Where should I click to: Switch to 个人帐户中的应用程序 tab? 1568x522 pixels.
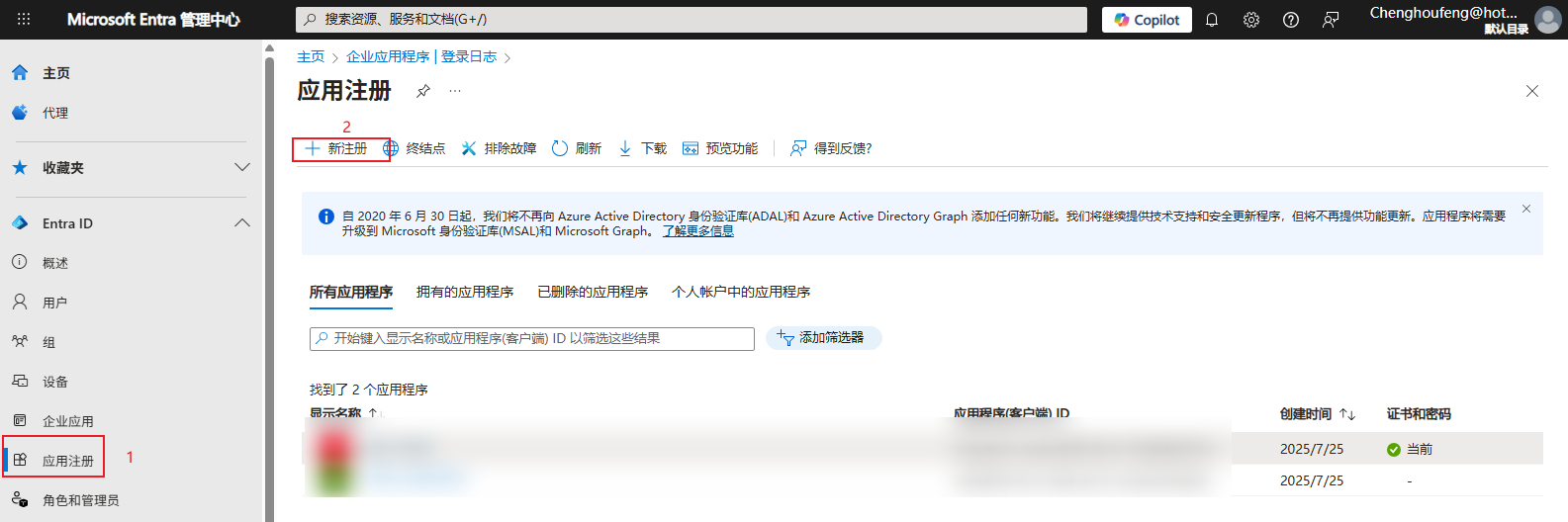[741, 292]
